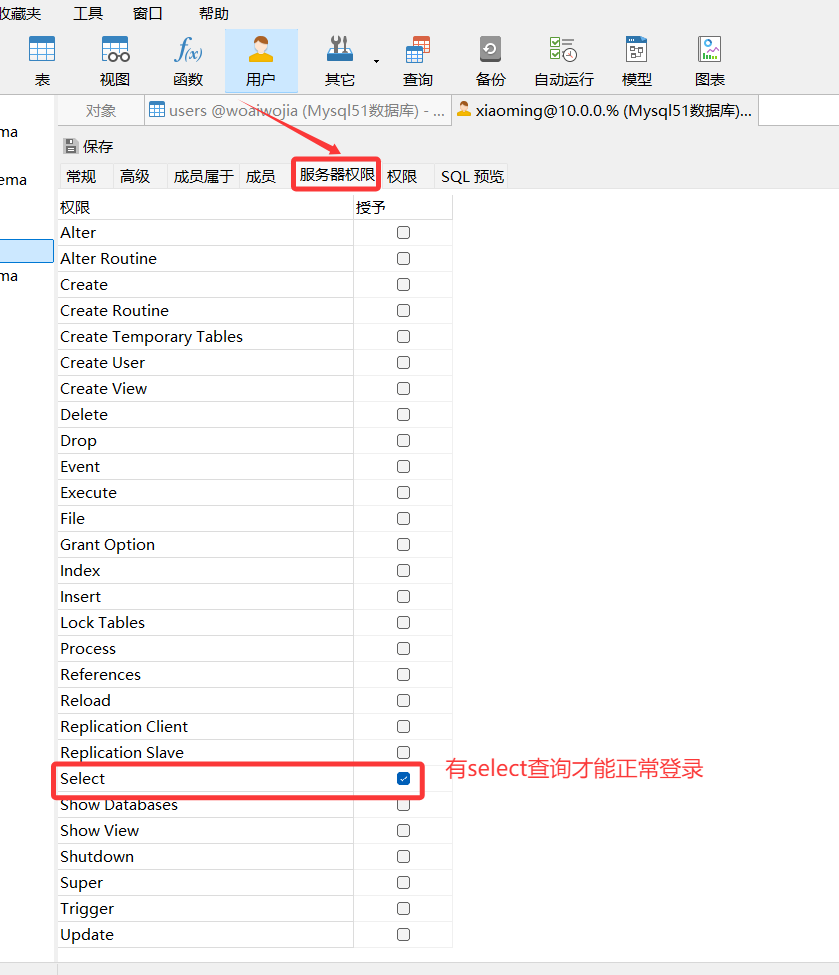The image size is (839, 975).
Task: Tick the Grant Option checkbox
Action: click(403, 545)
